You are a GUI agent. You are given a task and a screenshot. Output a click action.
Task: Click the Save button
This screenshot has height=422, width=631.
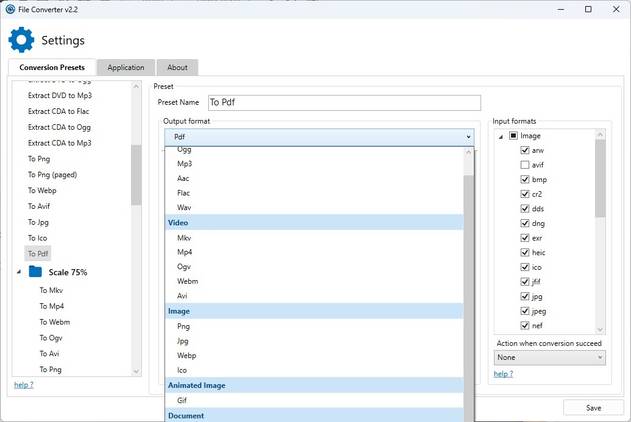click(x=594, y=408)
